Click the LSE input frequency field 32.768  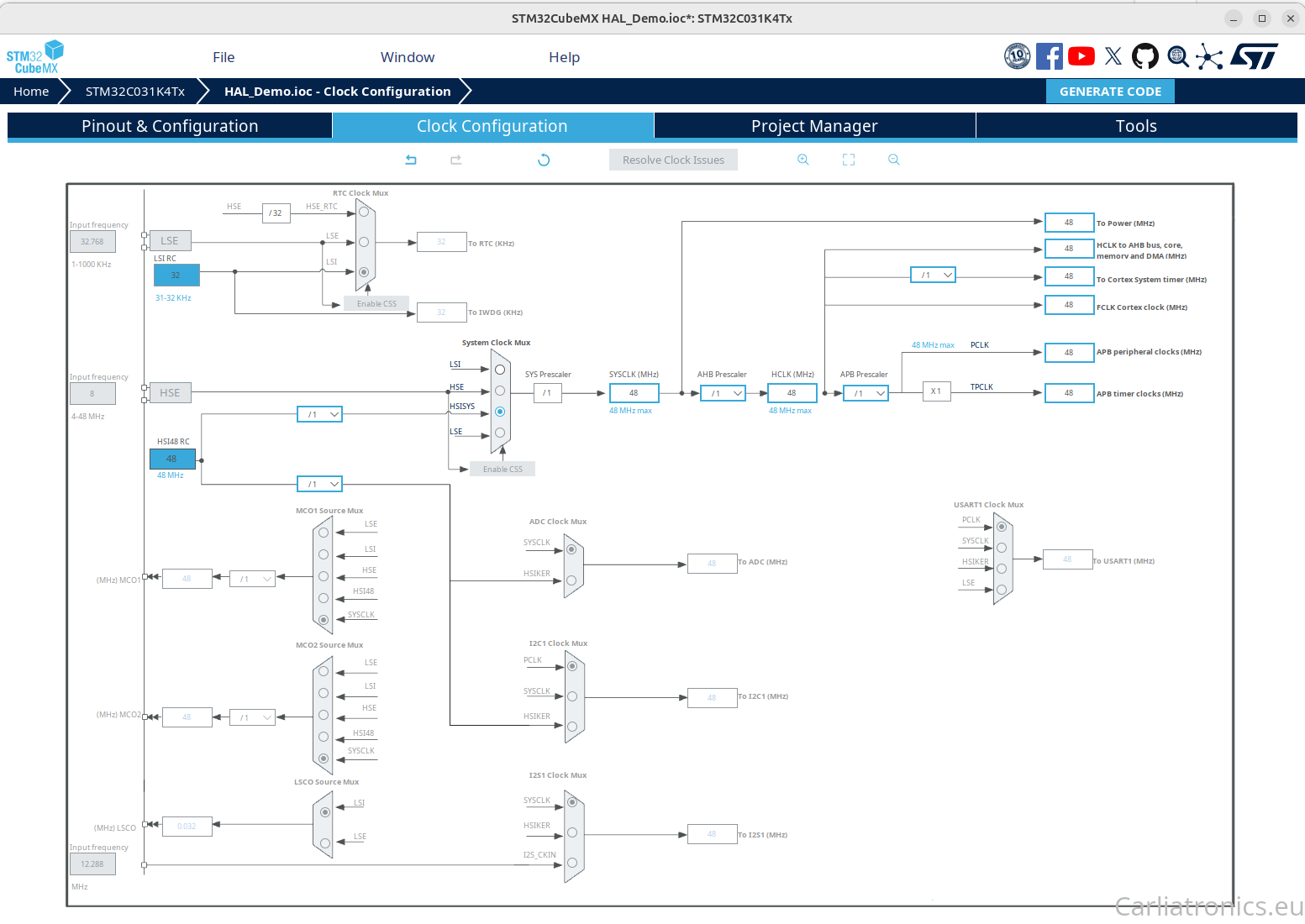click(x=92, y=241)
